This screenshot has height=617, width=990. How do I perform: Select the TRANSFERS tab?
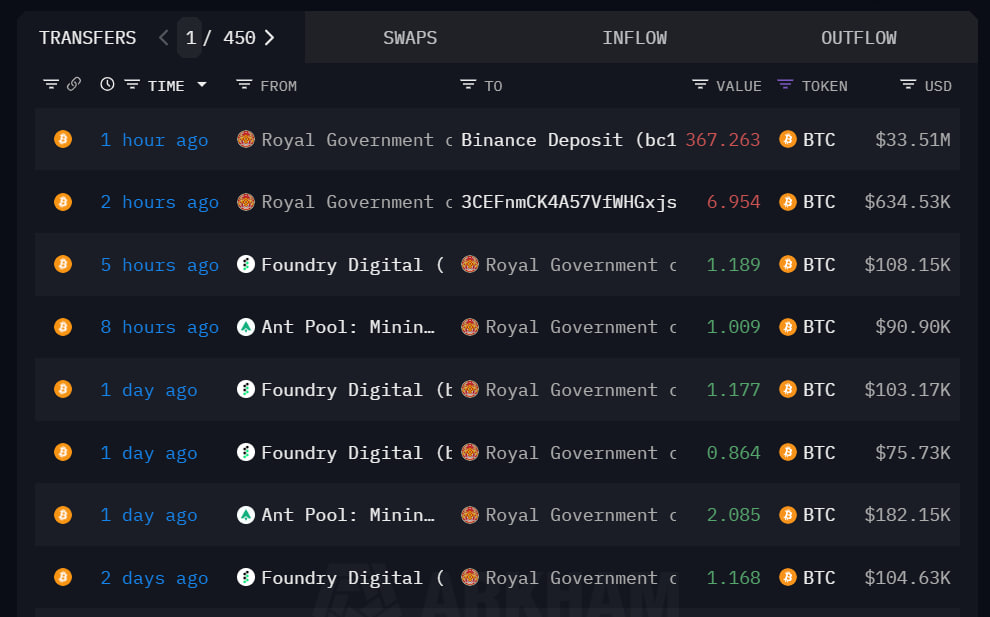[x=88, y=38]
